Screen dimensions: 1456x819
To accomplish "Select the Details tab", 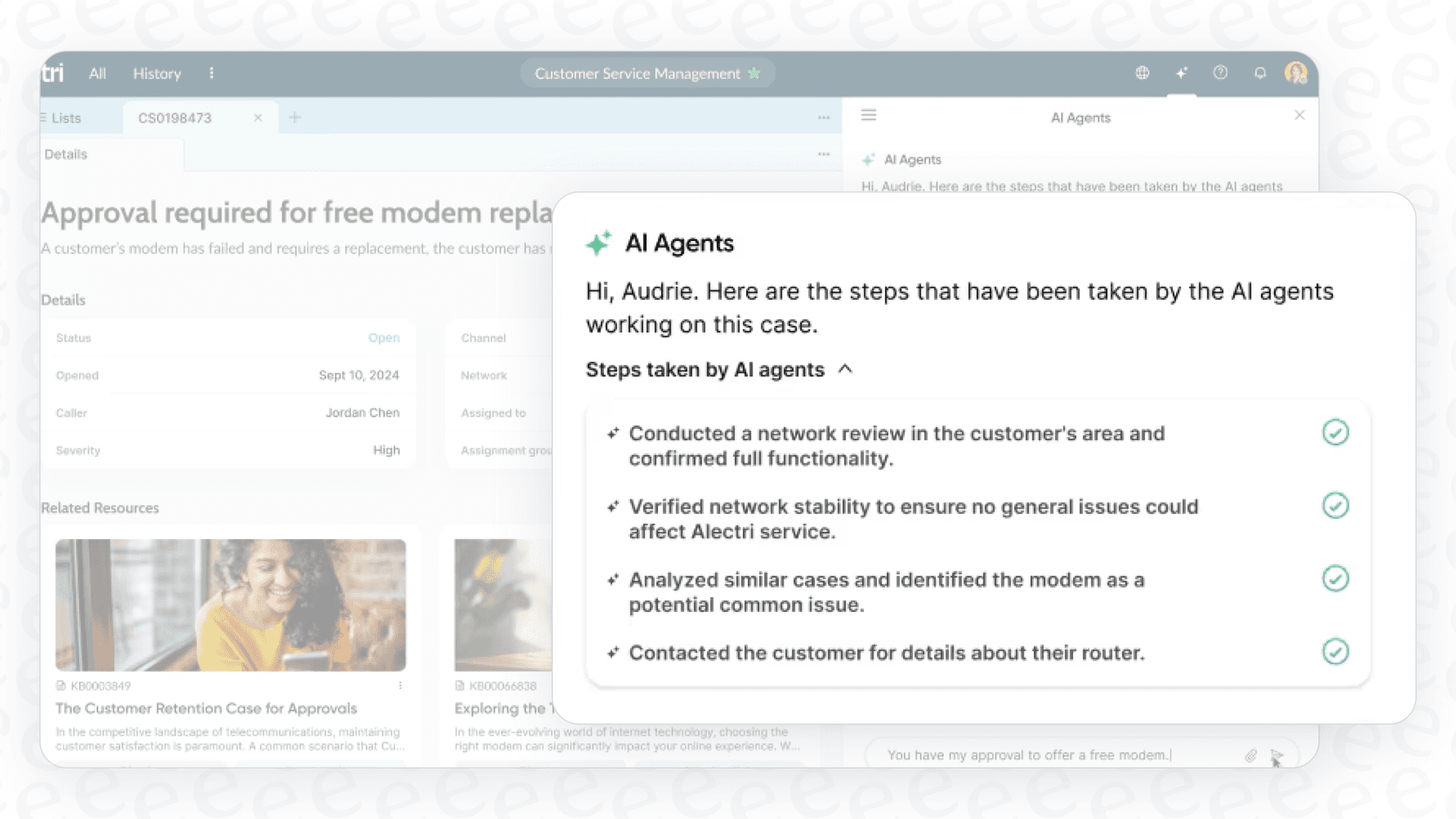I will [x=65, y=154].
